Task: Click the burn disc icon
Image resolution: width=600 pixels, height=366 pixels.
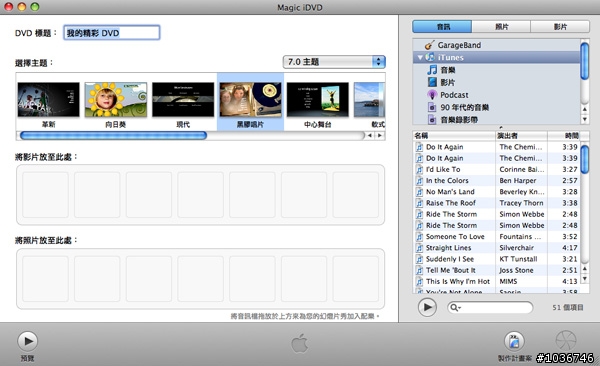Action: pos(566,341)
